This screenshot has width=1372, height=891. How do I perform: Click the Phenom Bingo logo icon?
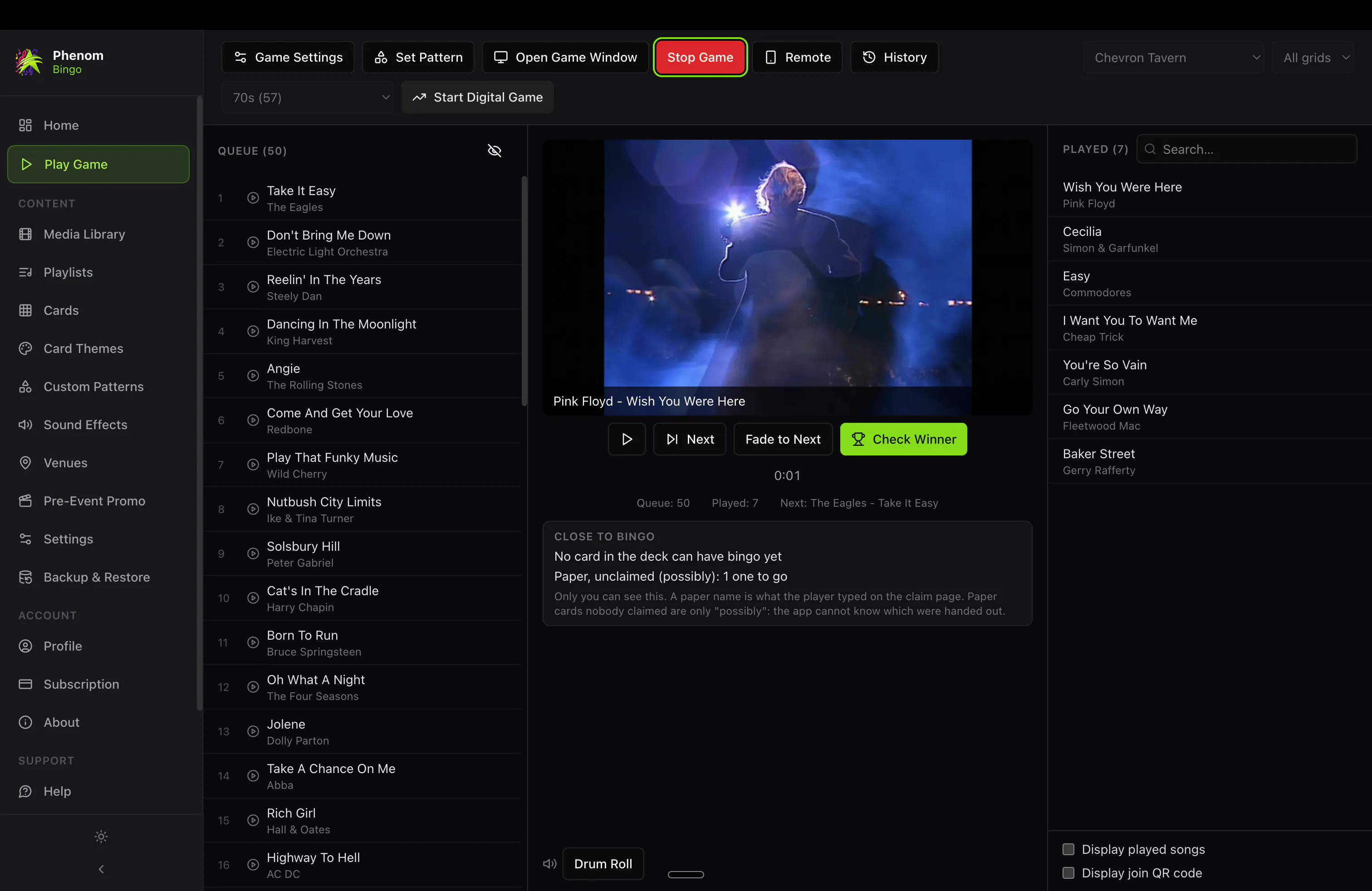click(x=29, y=62)
